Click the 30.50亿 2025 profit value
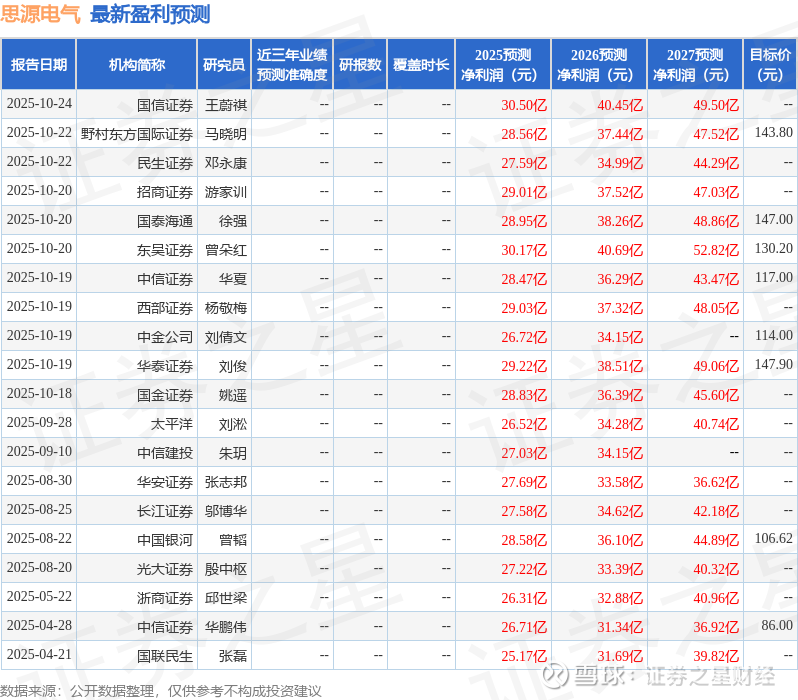Viewport: 798px width, 700px height. [524, 105]
